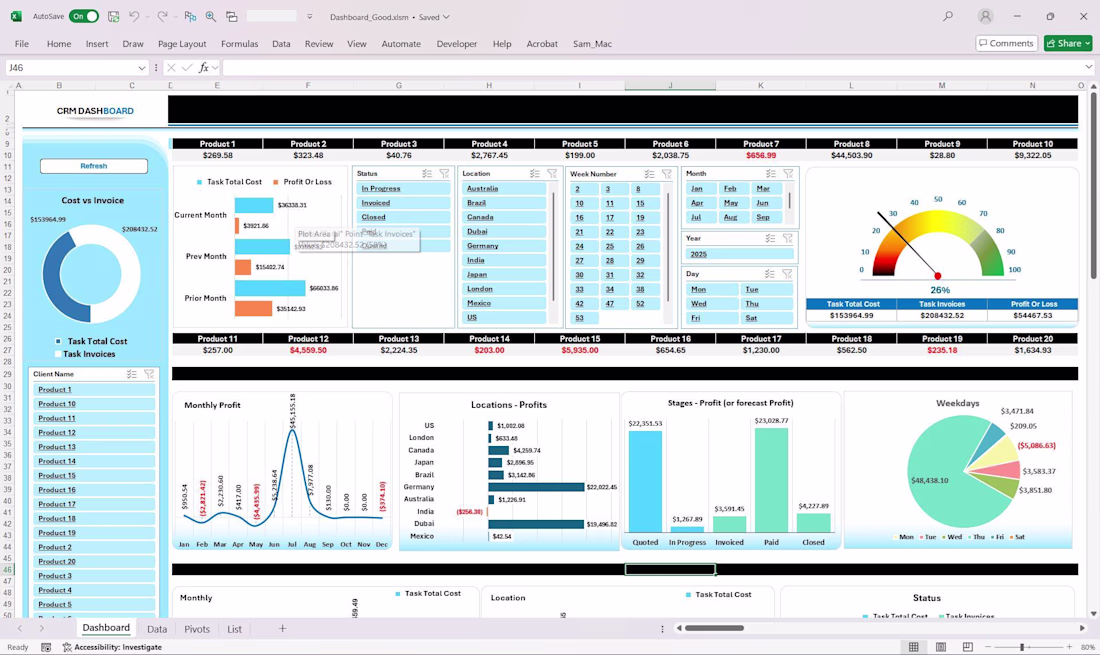Image resolution: width=1100 pixels, height=655 pixels.
Task: Add a new sheet with plus button
Action: [282, 628]
